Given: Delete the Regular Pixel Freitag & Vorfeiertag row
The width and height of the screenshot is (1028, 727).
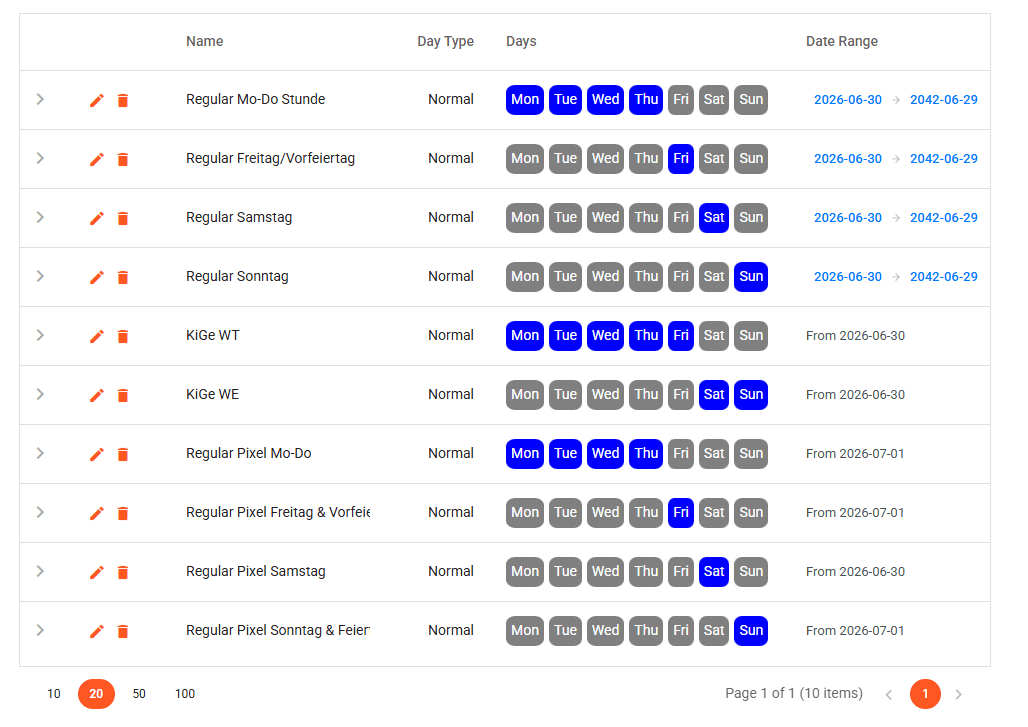Looking at the screenshot, I should point(123,513).
